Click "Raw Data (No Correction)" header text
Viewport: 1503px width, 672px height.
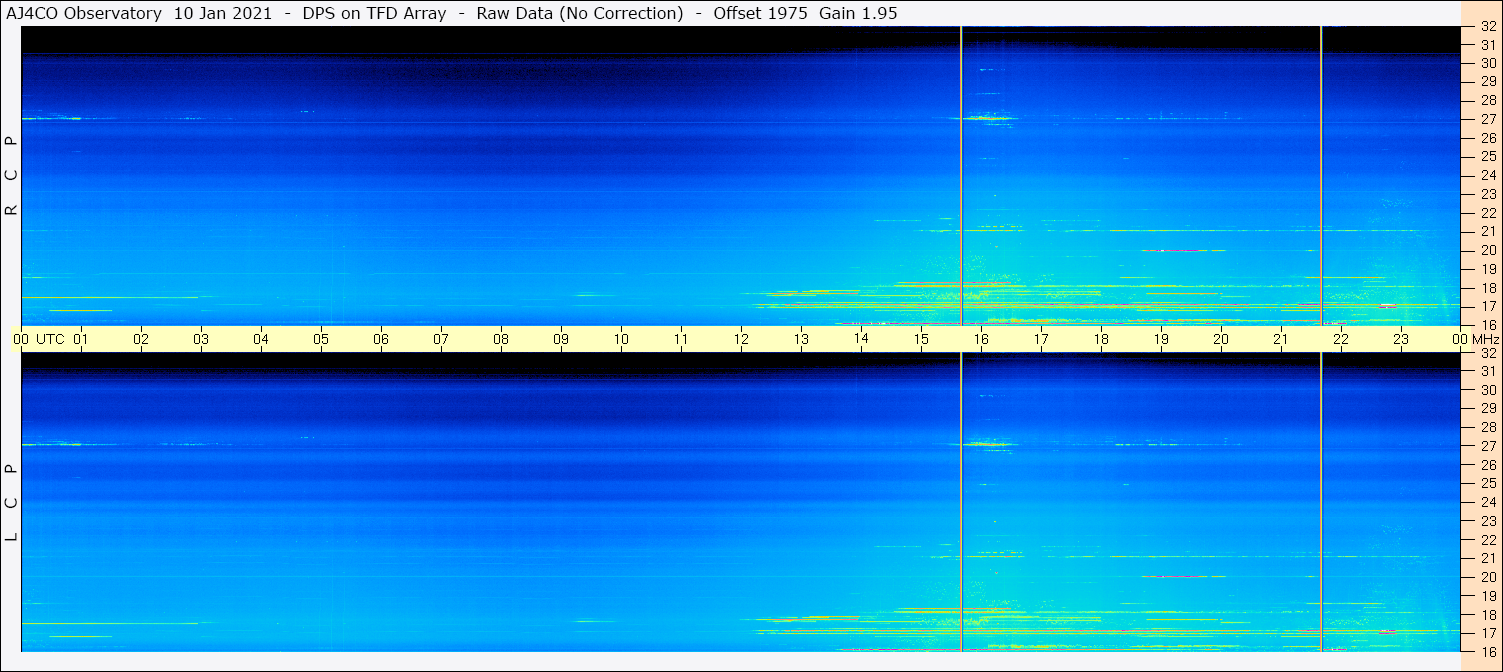pos(580,13)
